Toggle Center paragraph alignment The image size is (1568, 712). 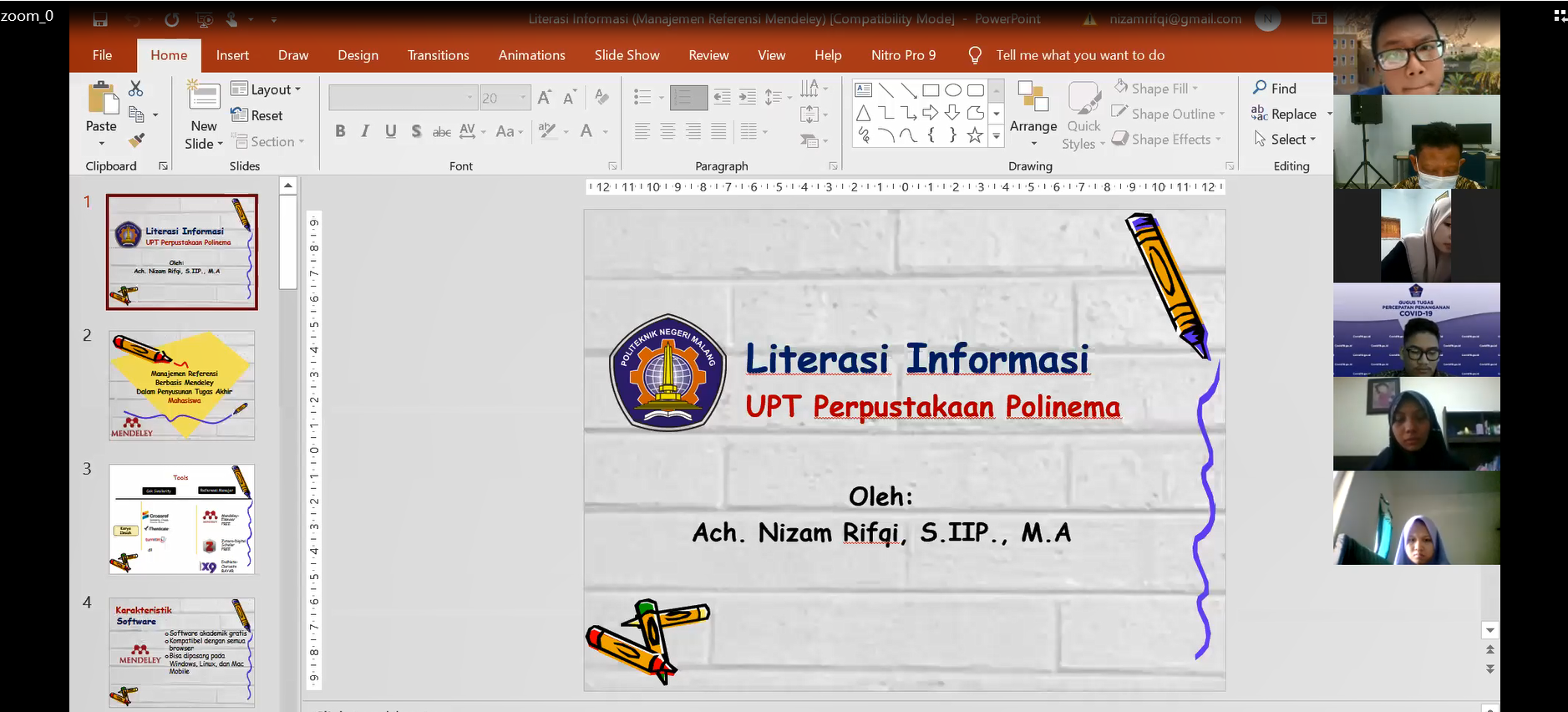[667, 131]
